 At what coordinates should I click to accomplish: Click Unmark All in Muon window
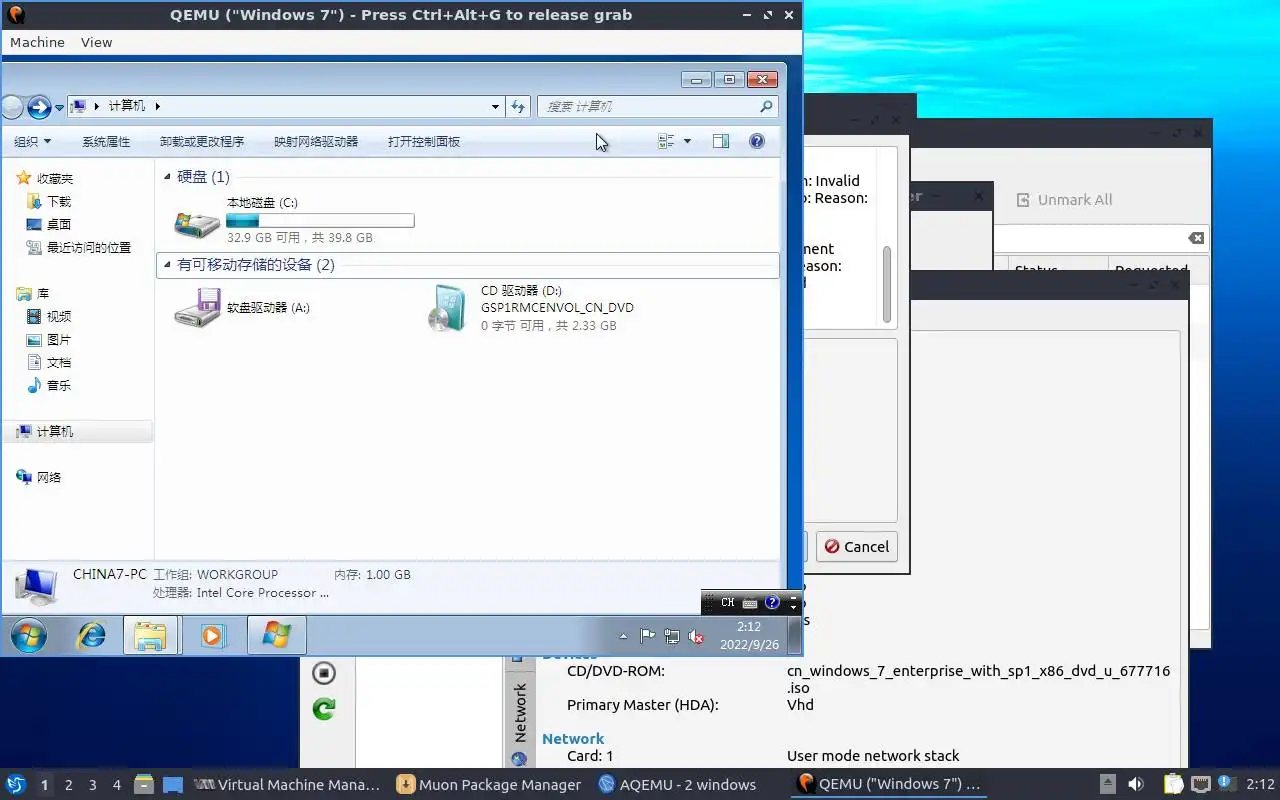1065,200
